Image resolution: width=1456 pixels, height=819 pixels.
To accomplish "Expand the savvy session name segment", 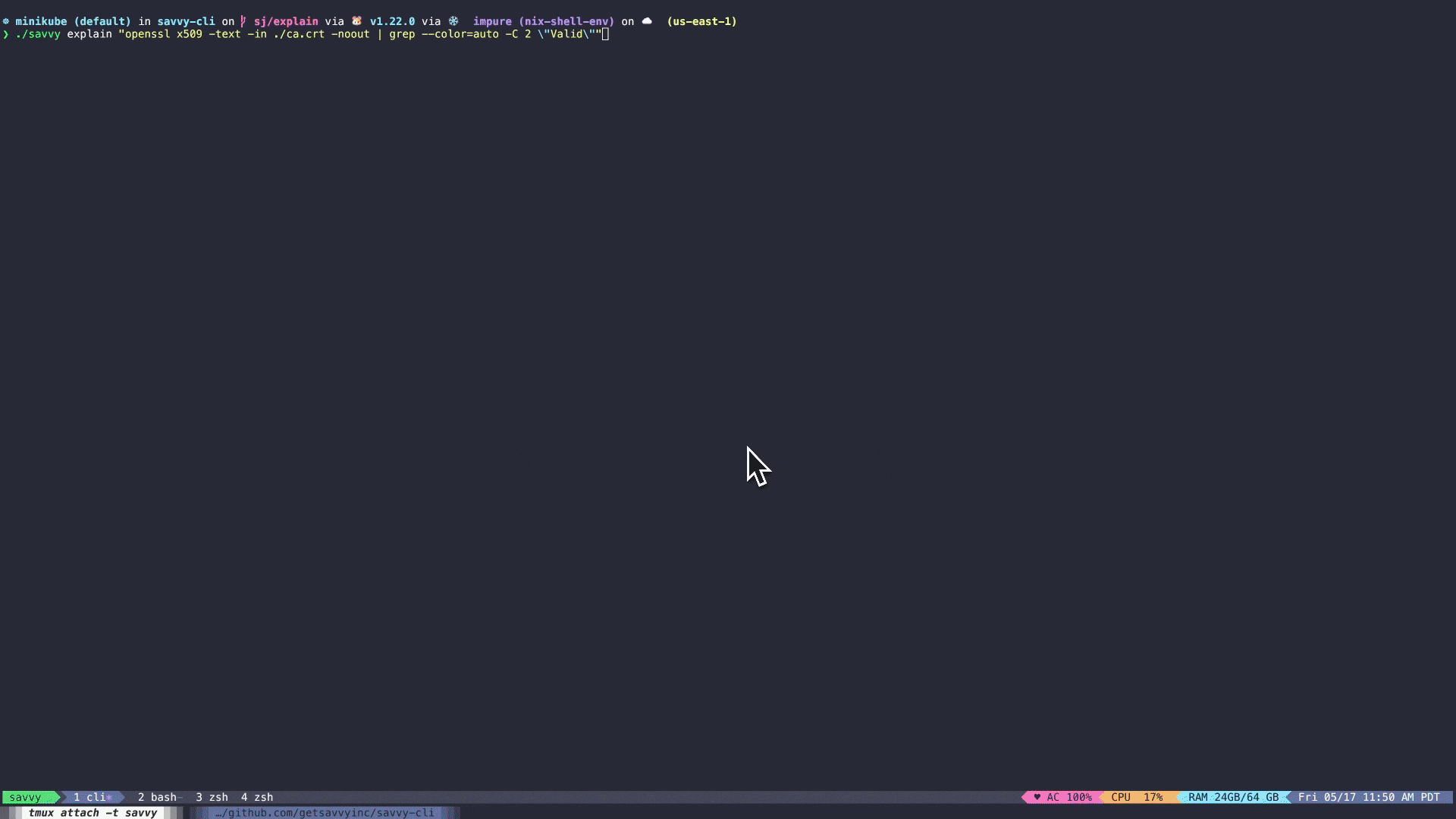I will click(x=27, y=797).
